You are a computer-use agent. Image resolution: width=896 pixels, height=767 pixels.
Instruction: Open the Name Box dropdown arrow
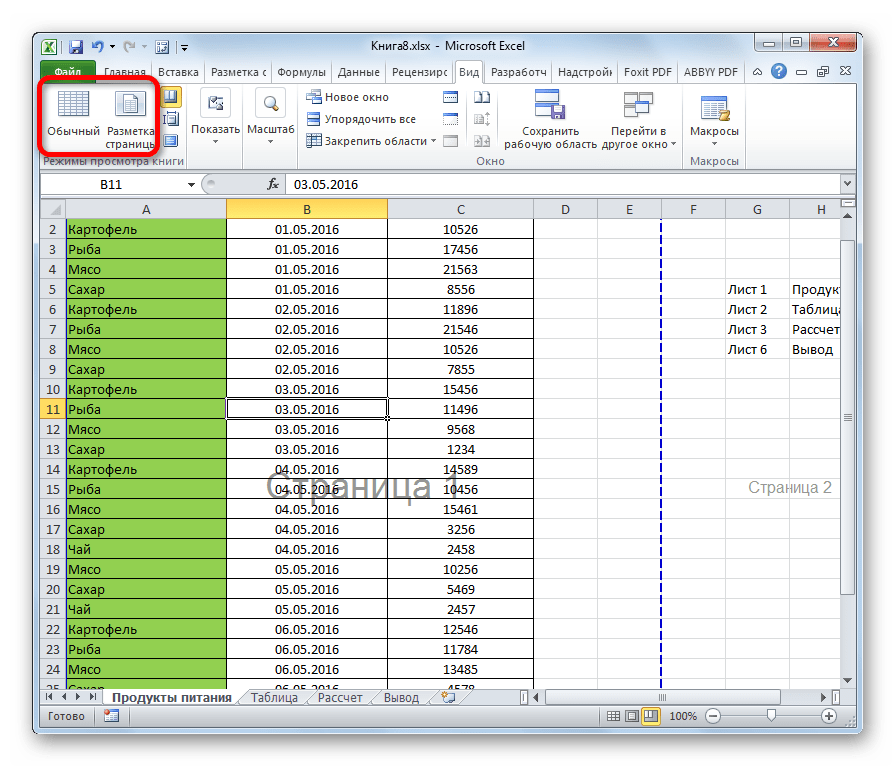pos(192,185)
